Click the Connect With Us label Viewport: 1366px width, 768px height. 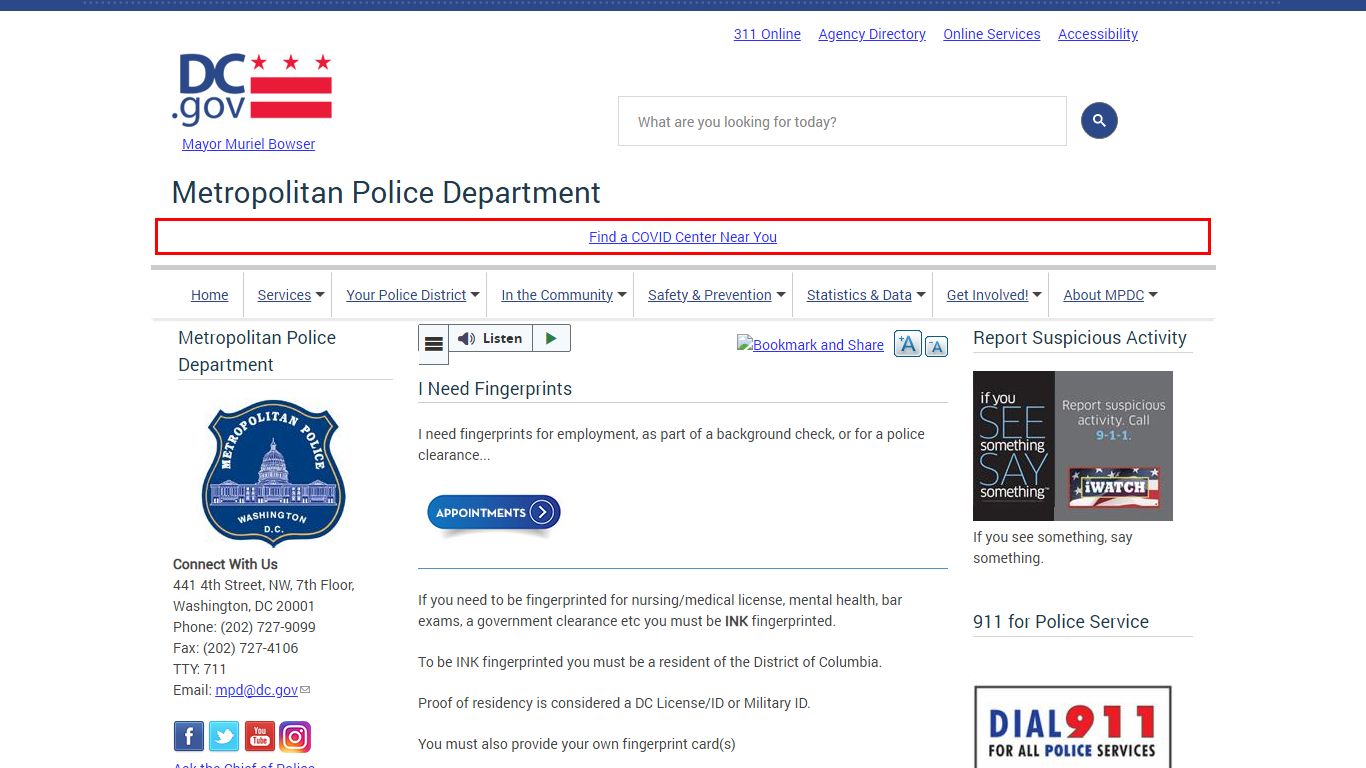pyautogui.click(x=225, y=564)
